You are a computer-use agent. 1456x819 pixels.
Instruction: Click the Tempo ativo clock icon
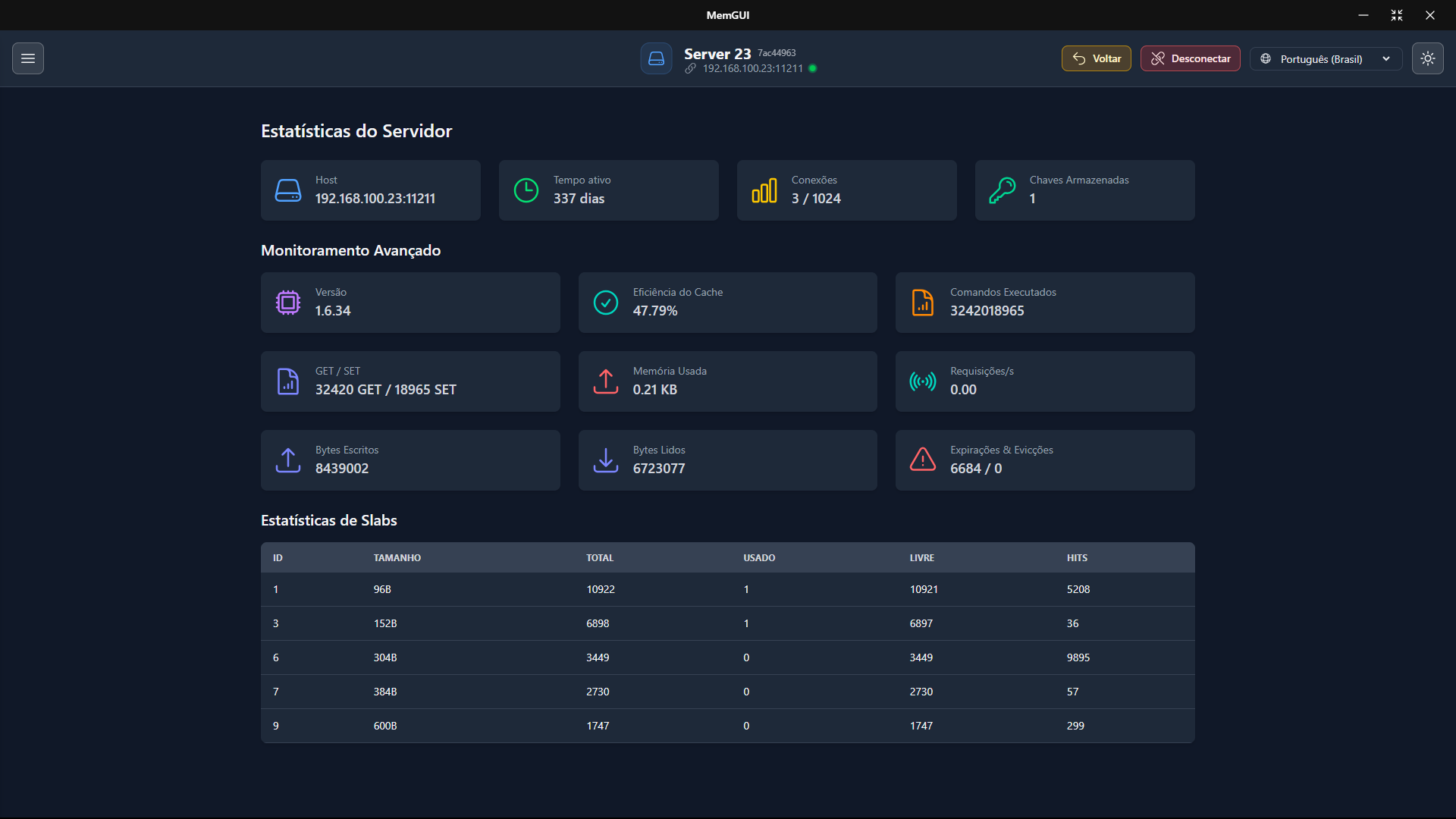(526, 190)
